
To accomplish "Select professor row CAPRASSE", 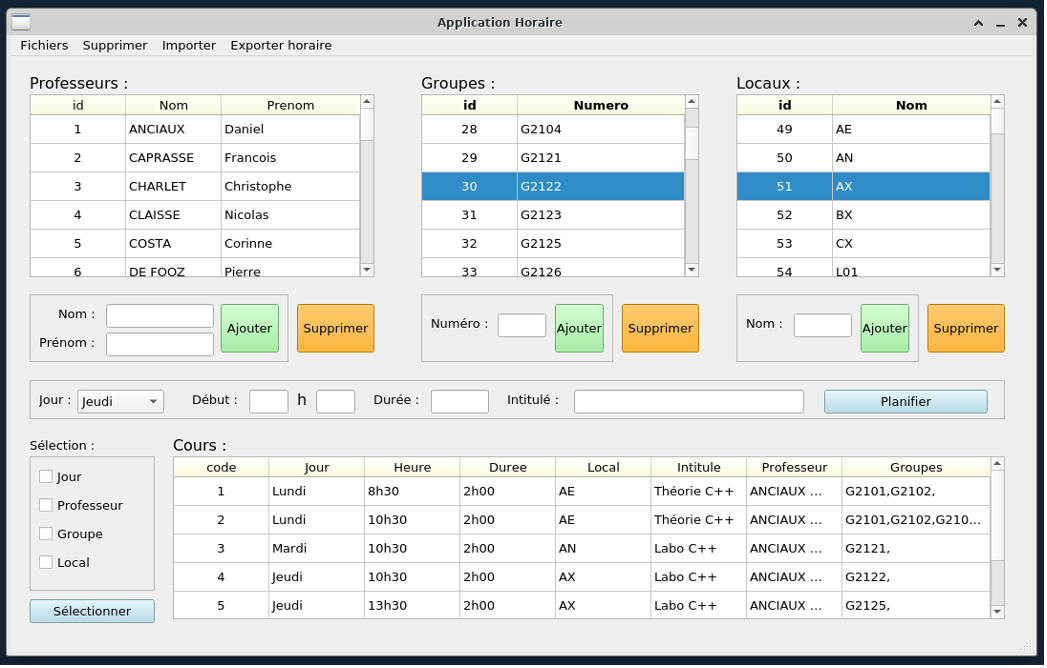I will point(195,158).
